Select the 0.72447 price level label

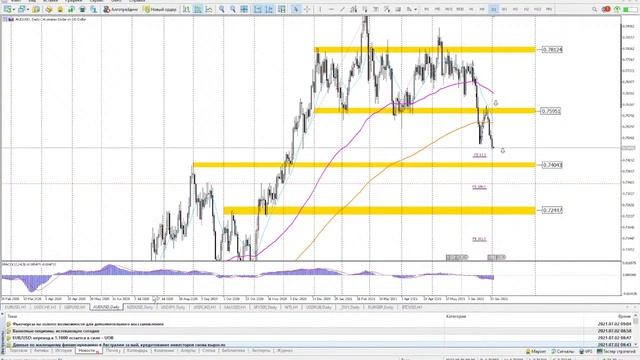551,210
